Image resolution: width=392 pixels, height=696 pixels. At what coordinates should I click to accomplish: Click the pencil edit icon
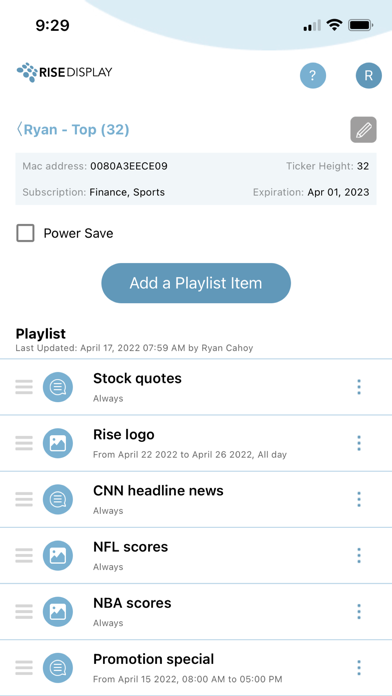click(x=364, y=130)
